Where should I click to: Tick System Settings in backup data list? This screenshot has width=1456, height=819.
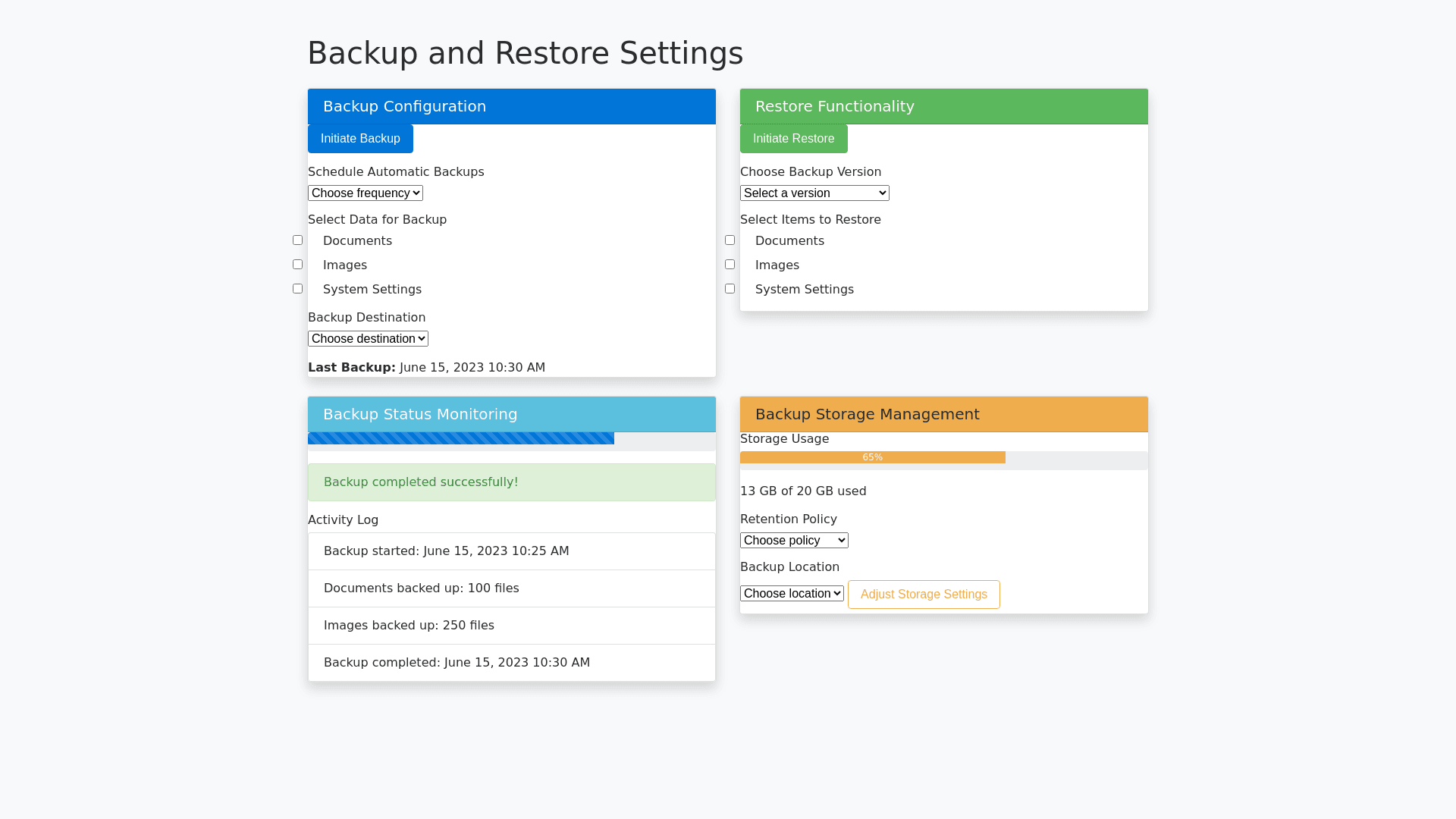click(x=297, y=289)
